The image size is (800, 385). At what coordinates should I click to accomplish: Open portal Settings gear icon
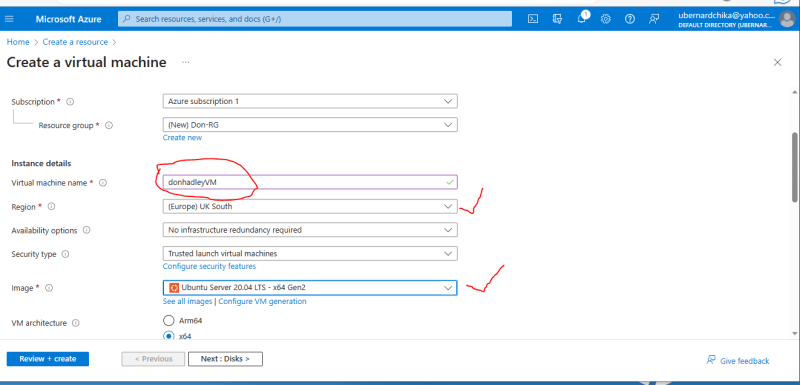click(606, 19)
